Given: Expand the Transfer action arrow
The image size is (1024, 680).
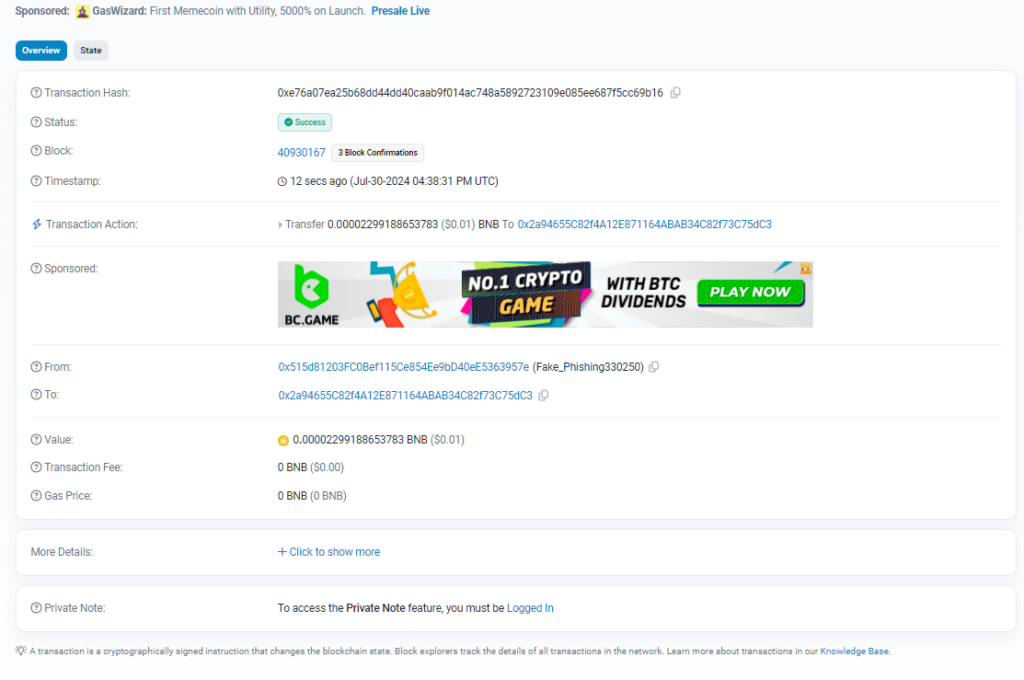Looking at the screenshot, I should click(x=280, y=225).
